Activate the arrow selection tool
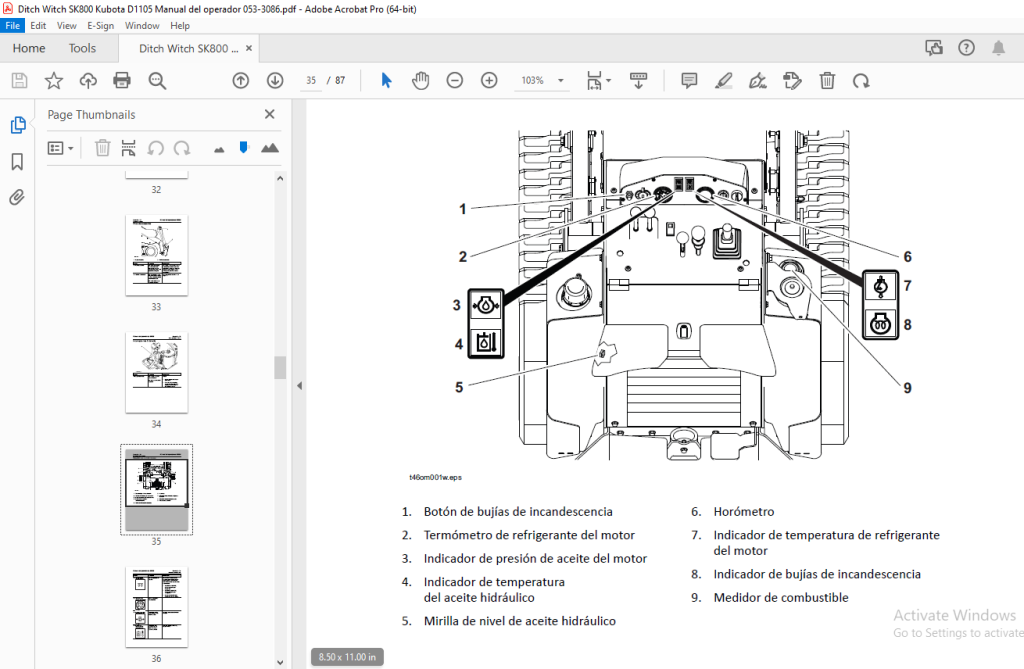Screen dimensions: 1024x669 (386, 80)
